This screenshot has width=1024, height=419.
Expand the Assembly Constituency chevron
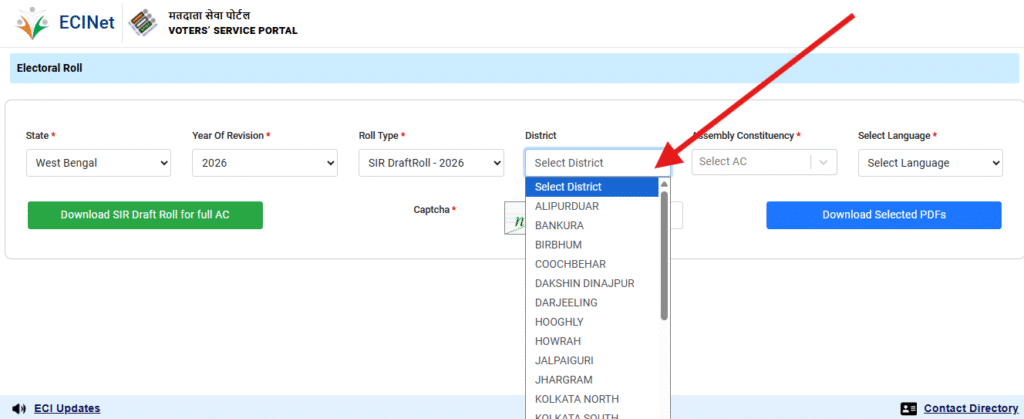tap(823, 162)
